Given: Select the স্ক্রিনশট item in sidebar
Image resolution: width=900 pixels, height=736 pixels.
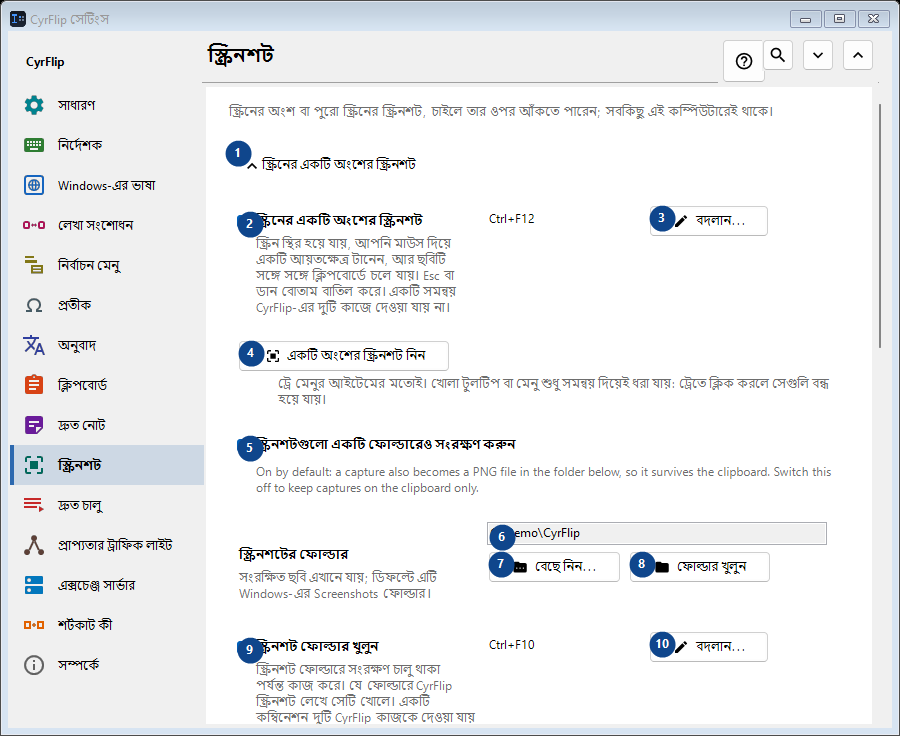Looking at the screenshot, I should [x=107, y=465].
